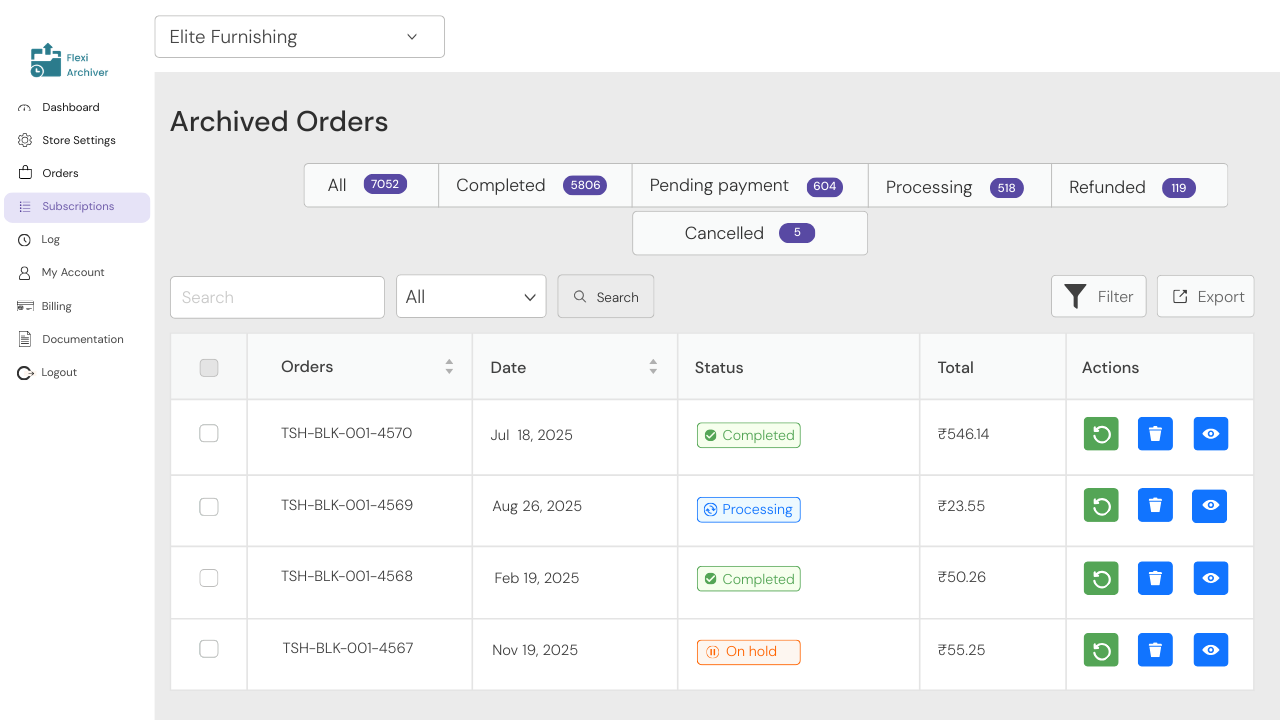
Task: Select all orders using header checkbox
Action: coord(209,368)
